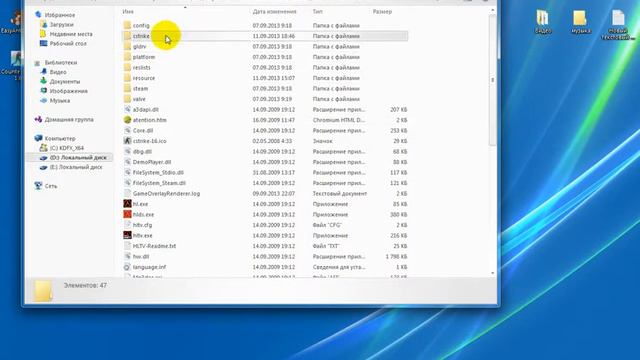Click the a3dapi.dll file icon
Viewport: 640px width, 360px height.
127,109
